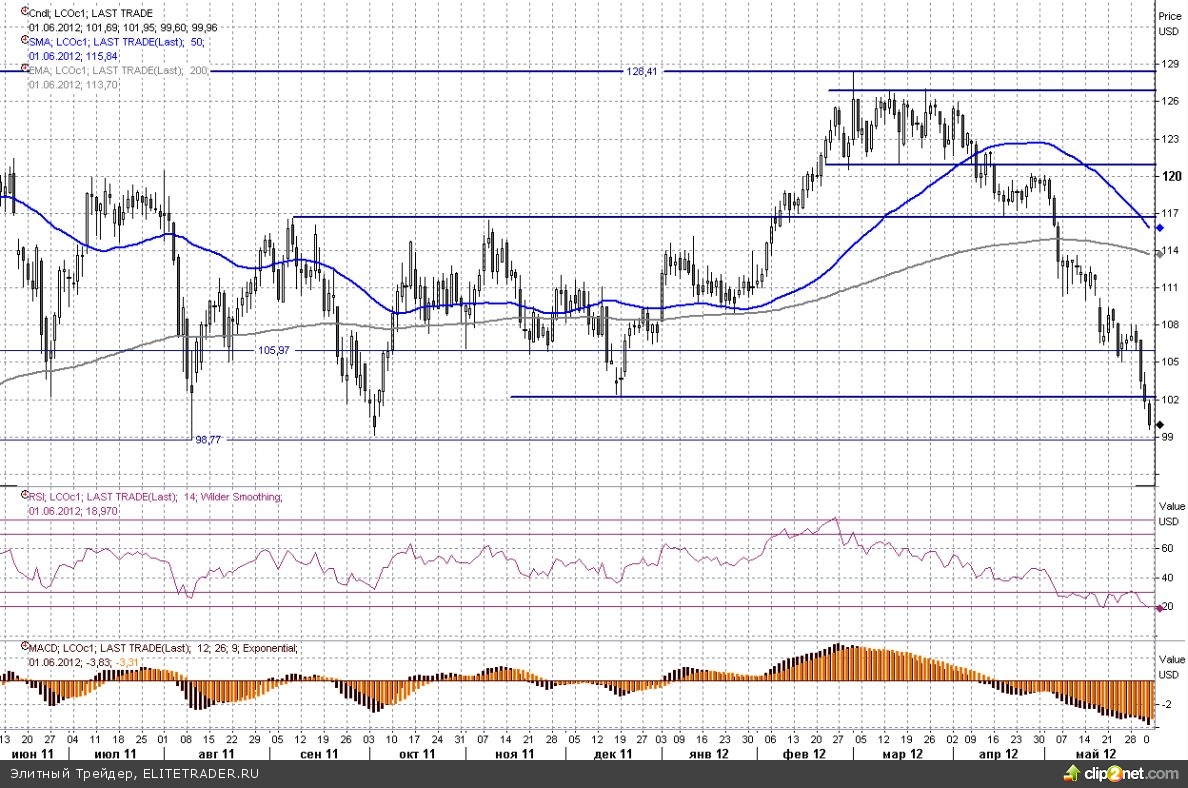Click the 128,41 resistance level label
The image size is (1188, 788).
coord(641,72)
